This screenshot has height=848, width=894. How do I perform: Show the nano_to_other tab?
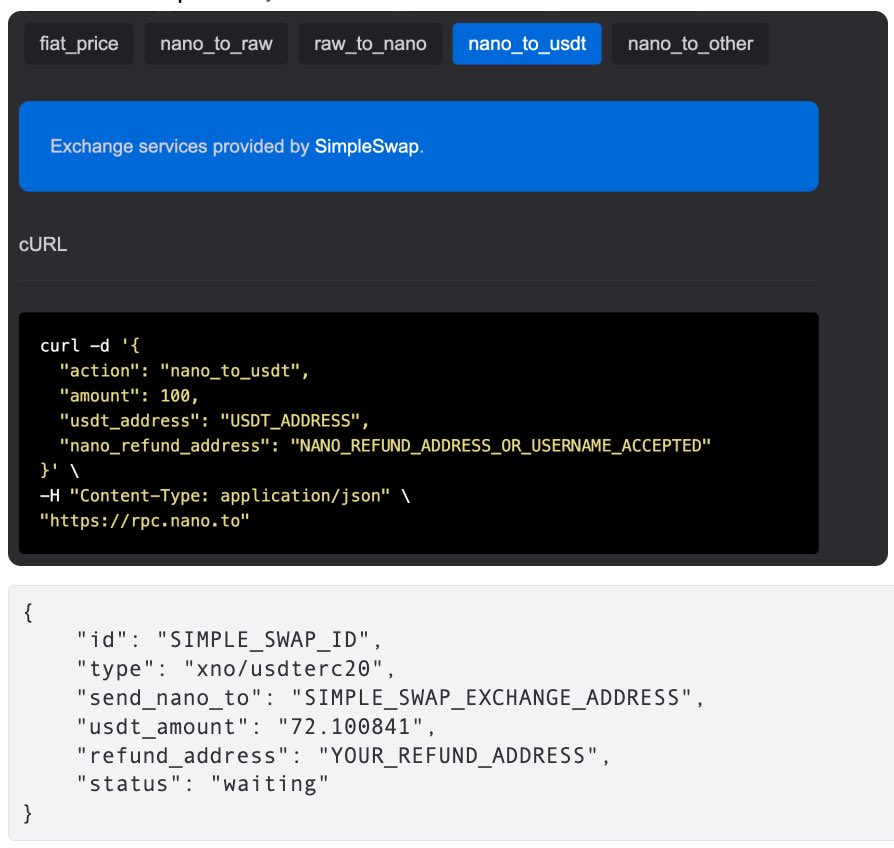[690, 44]
